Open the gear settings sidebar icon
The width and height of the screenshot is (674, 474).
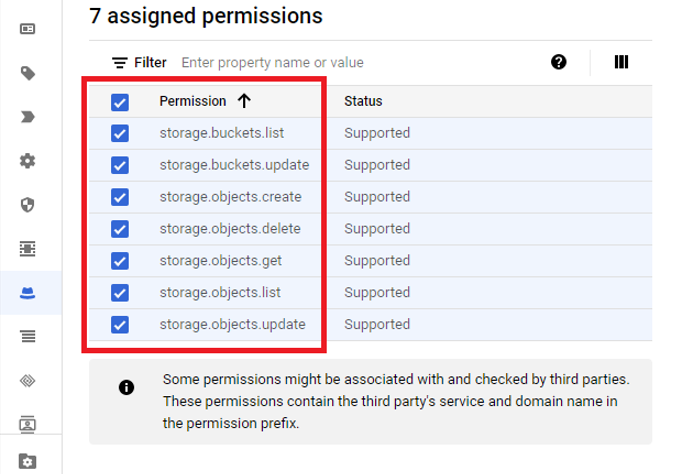click(28, 161)
